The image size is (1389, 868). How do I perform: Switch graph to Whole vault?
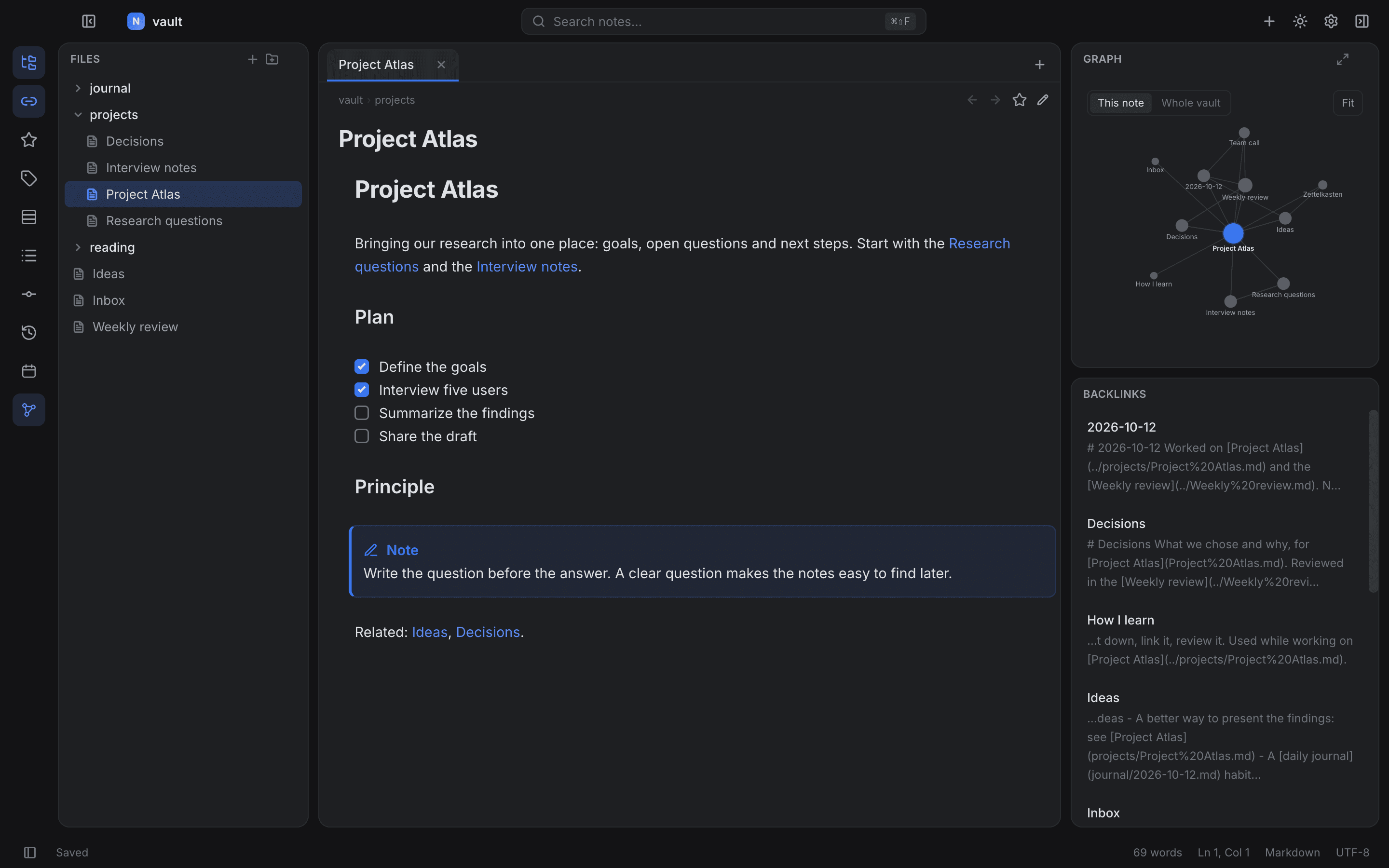[x=1190, y=103]
